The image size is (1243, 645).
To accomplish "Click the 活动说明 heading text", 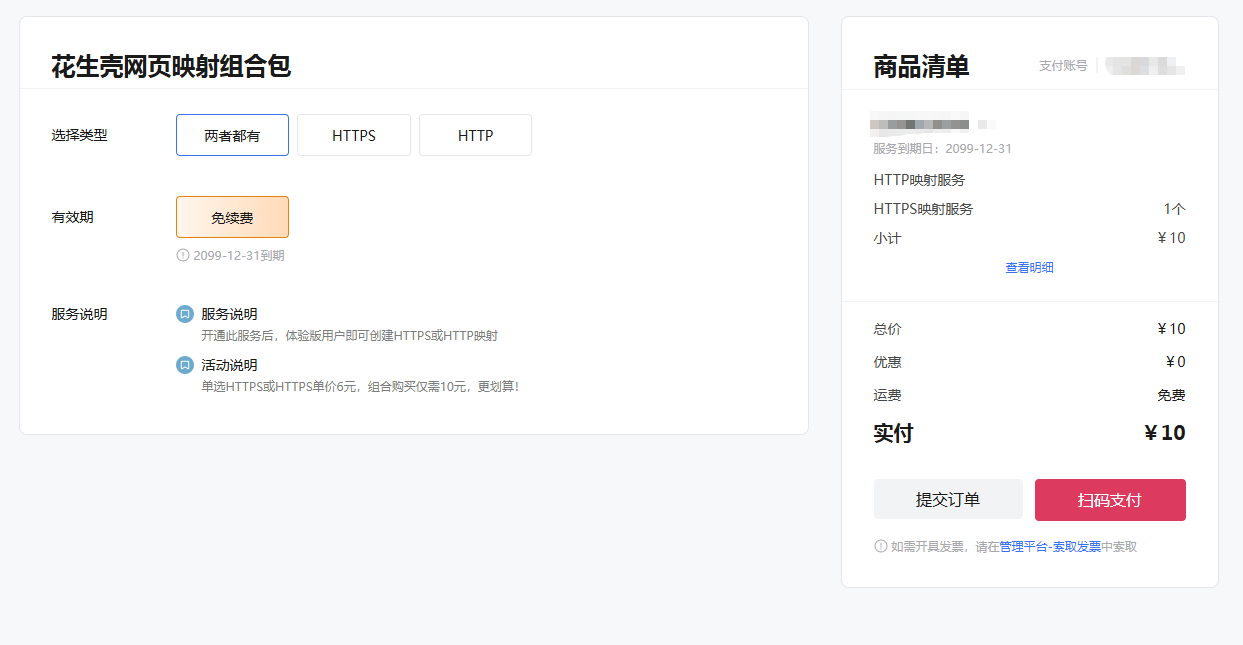I will point(229,365).
